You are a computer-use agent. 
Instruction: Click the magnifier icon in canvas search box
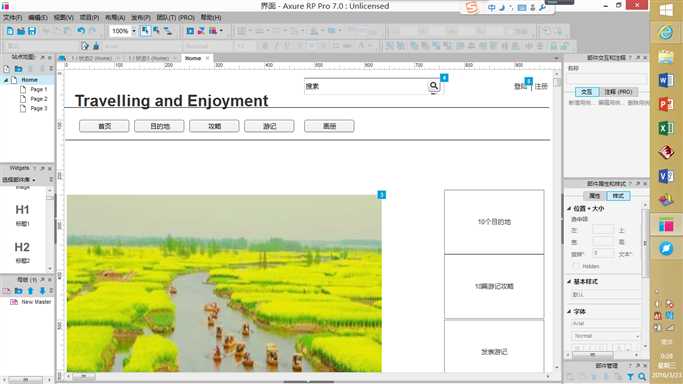tap(433, 86)
